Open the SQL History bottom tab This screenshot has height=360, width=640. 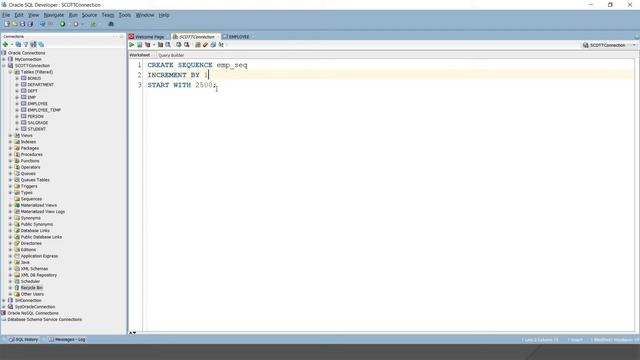pyautogui.click(x=24, y=340)
